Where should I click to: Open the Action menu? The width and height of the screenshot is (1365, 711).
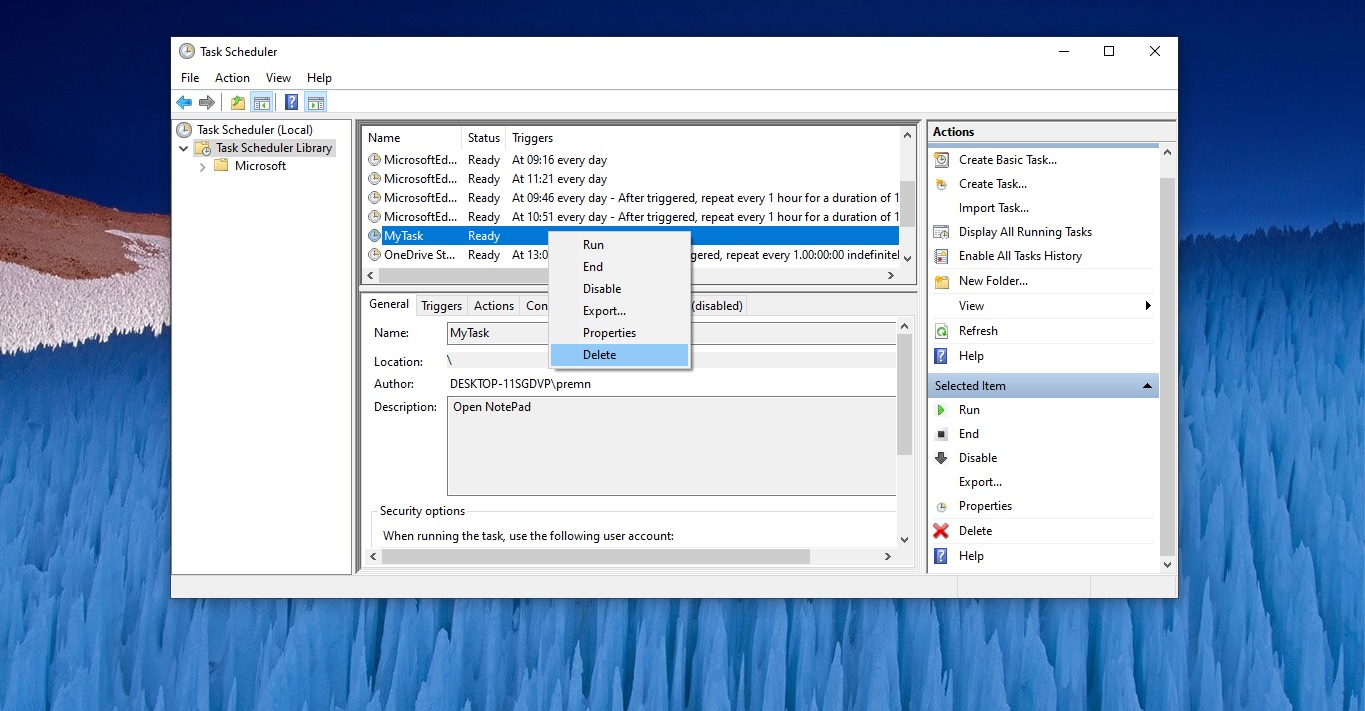[231, 77]
